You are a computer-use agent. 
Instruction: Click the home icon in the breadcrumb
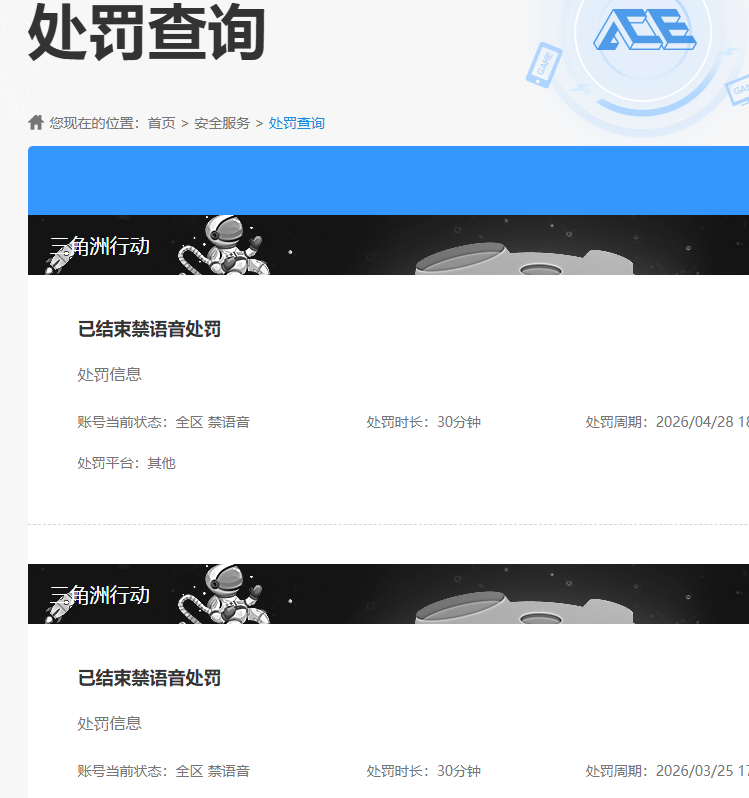click(36, 123)
